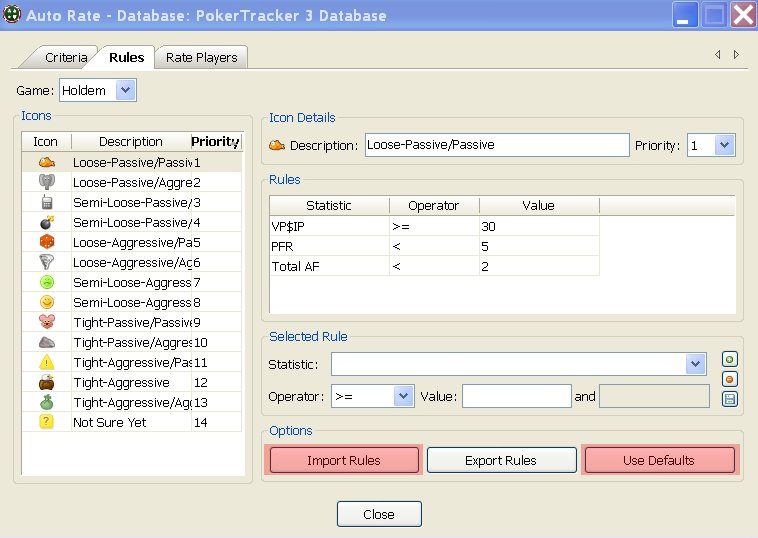Select the eagle icon for Tight-Aggressive row 12

click(47, 382)
